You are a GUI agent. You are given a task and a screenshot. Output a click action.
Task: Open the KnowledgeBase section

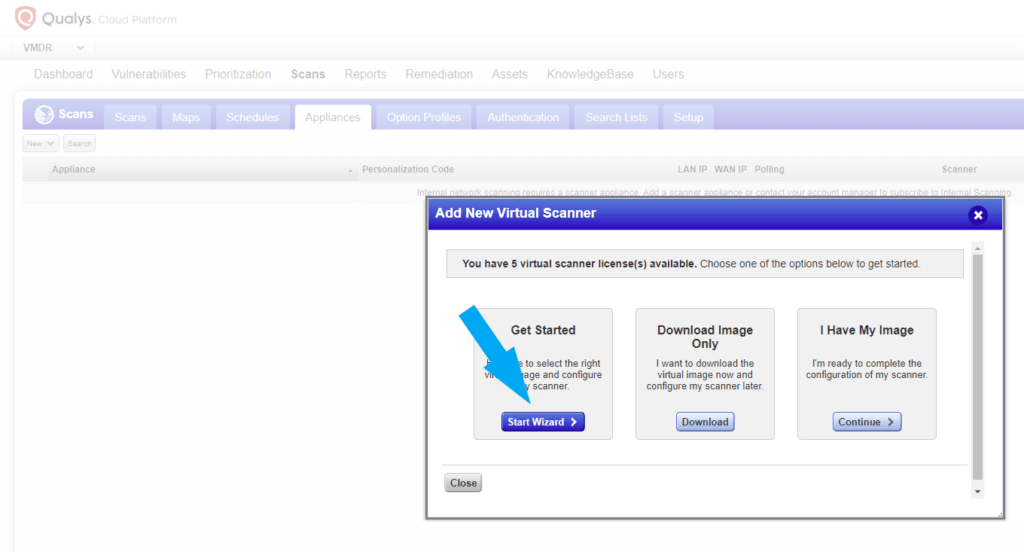click(590, 74)
